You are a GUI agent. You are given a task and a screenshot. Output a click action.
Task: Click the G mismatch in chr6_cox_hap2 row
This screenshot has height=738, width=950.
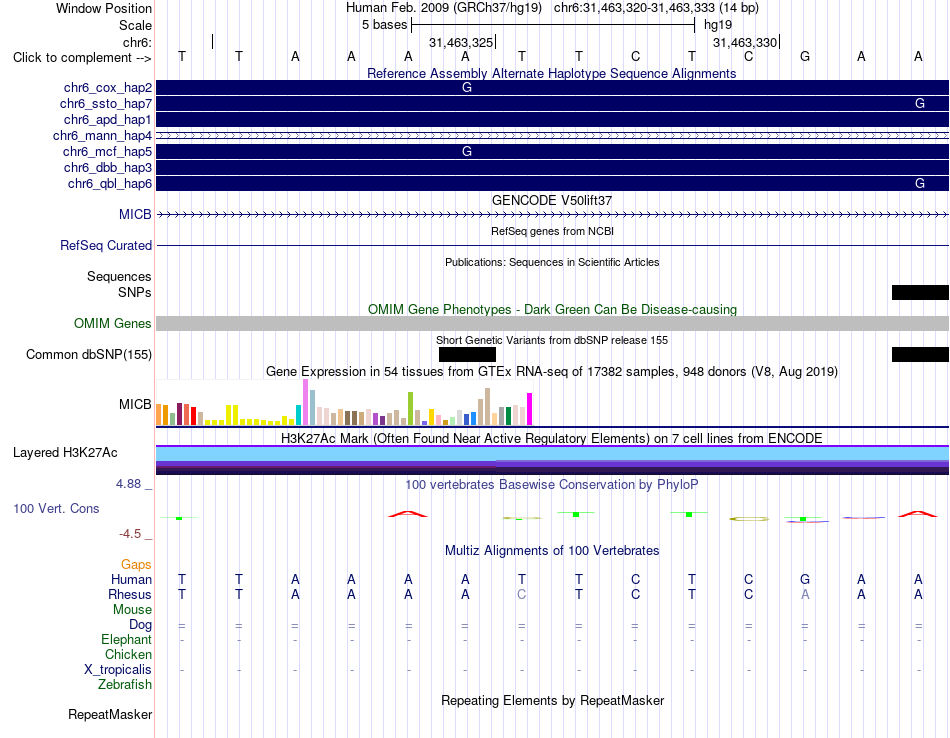467,88
